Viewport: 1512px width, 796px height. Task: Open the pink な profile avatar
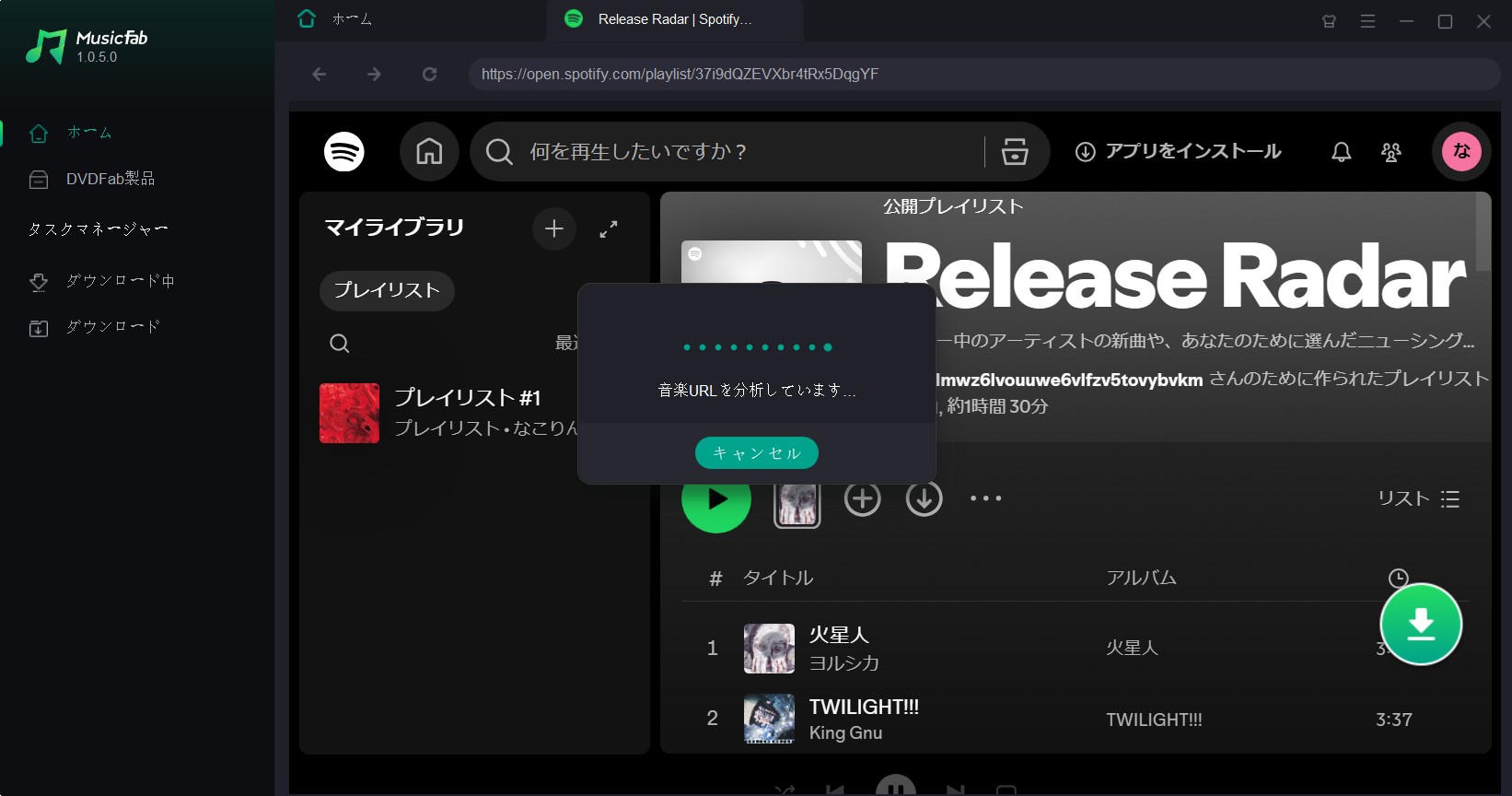(1461, 151)
